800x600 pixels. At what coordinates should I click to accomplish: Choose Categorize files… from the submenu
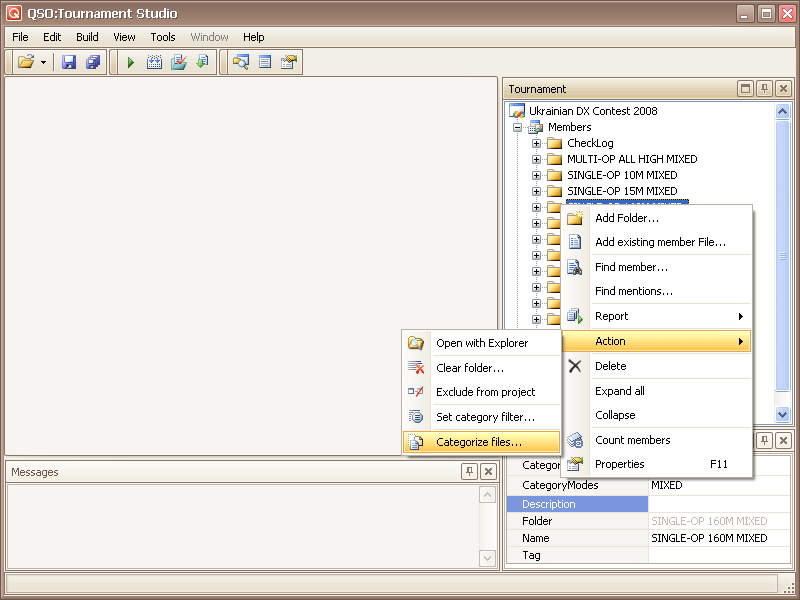tap(478, 442)
